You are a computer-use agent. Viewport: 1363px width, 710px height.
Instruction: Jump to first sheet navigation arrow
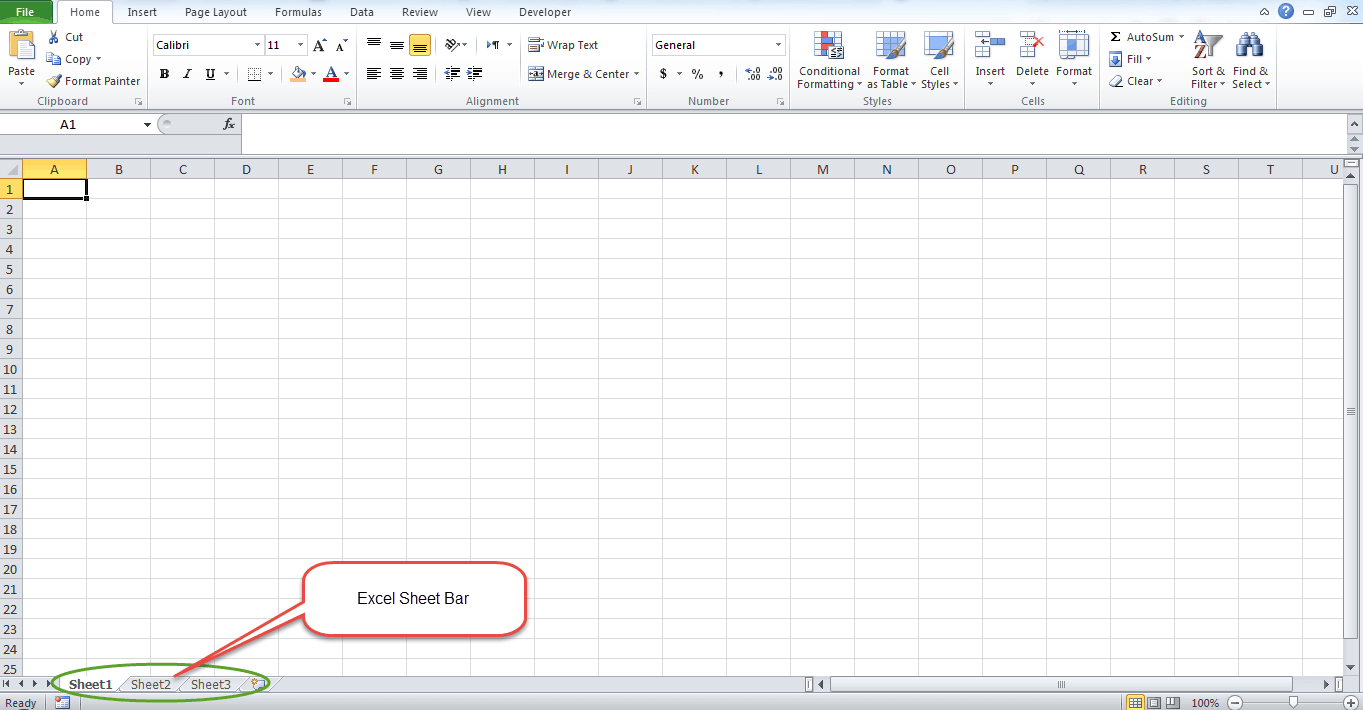[8, 684]
